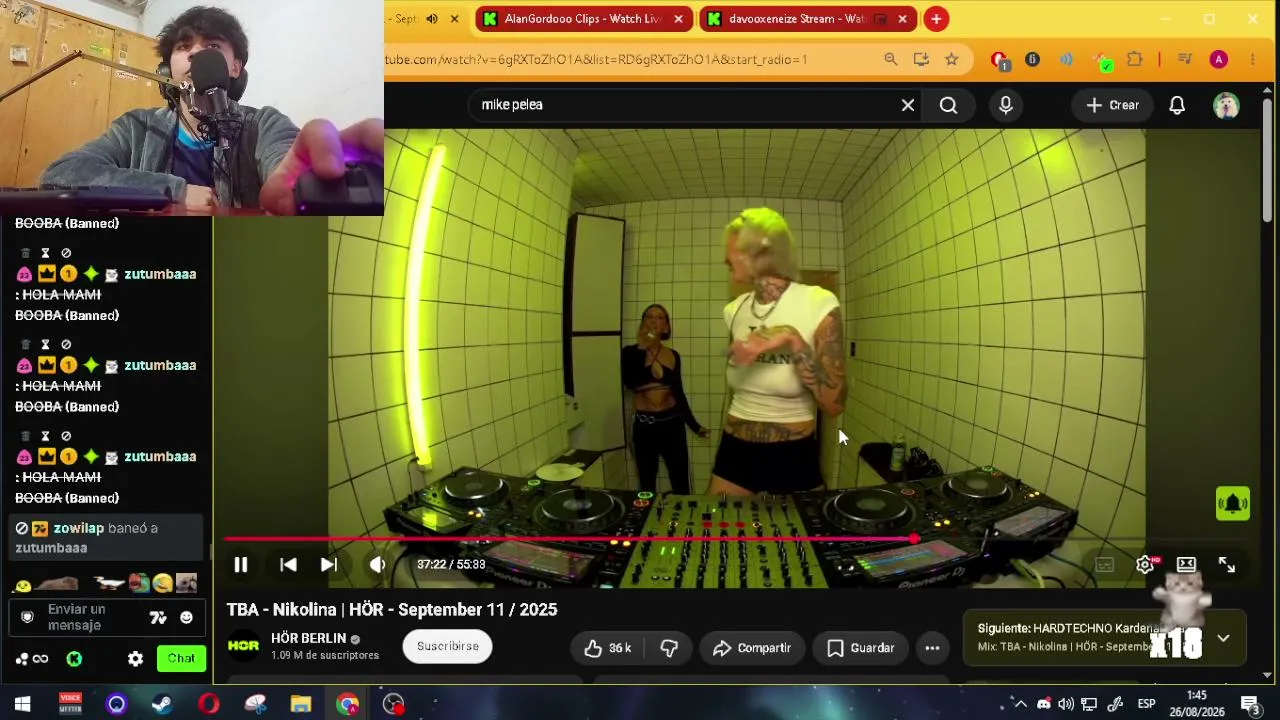This screenshot has width=1280, height=720.
Task: Open the HÖR BERLIN channel avatar
Action: click(243, 646)
